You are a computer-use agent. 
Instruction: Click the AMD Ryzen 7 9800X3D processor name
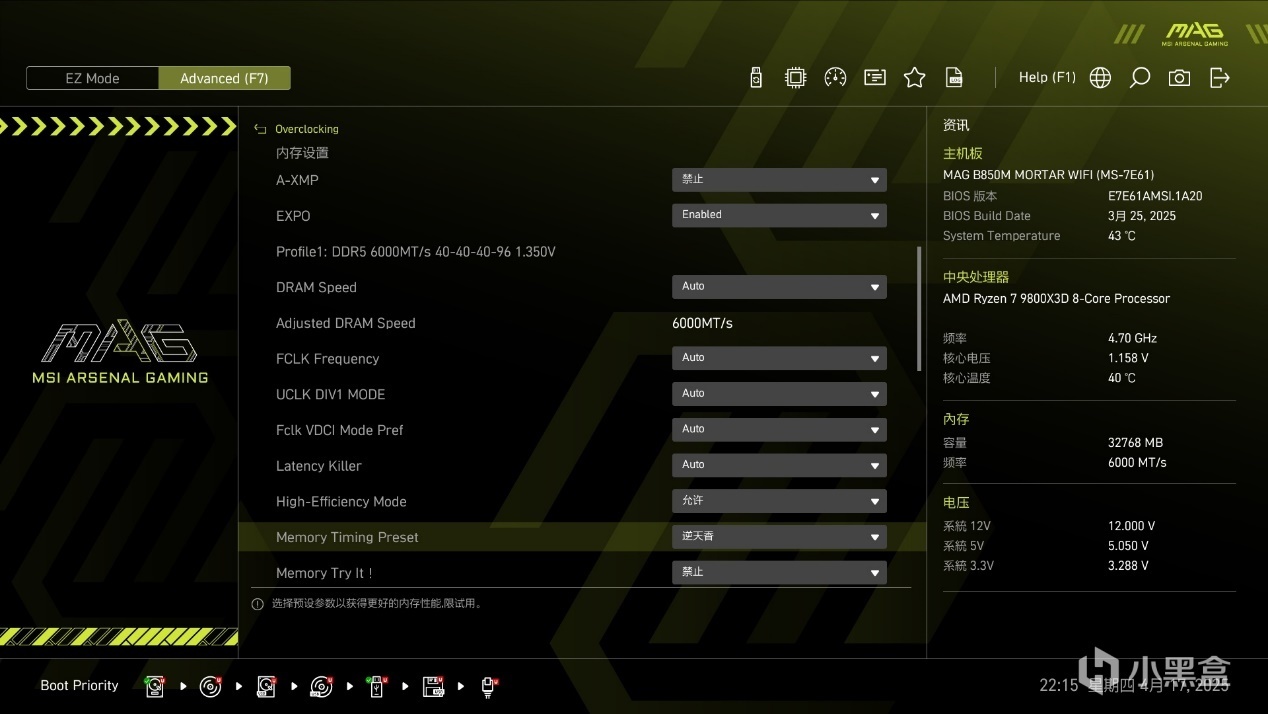pyautogui.click(x=1056, y=299)
